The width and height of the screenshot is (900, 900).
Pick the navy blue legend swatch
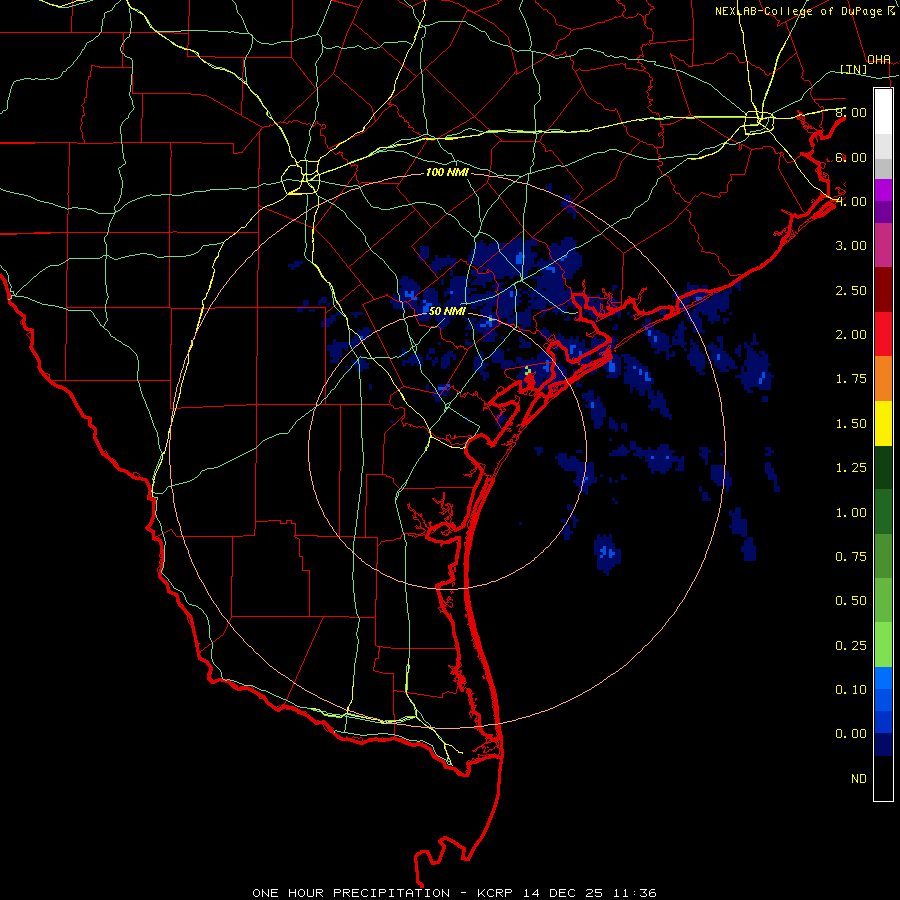point(883,745)
